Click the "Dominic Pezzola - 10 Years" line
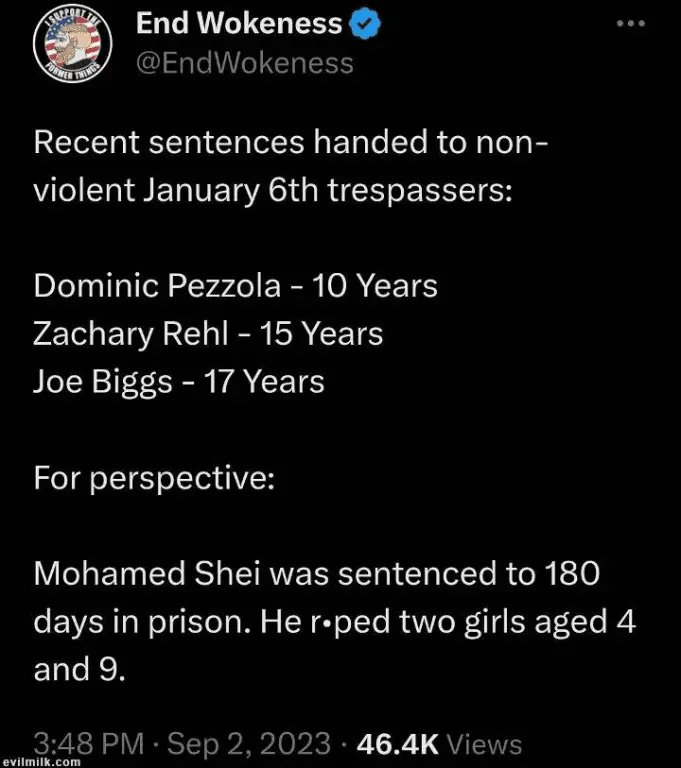681x768 pixels. pos(235,286)
